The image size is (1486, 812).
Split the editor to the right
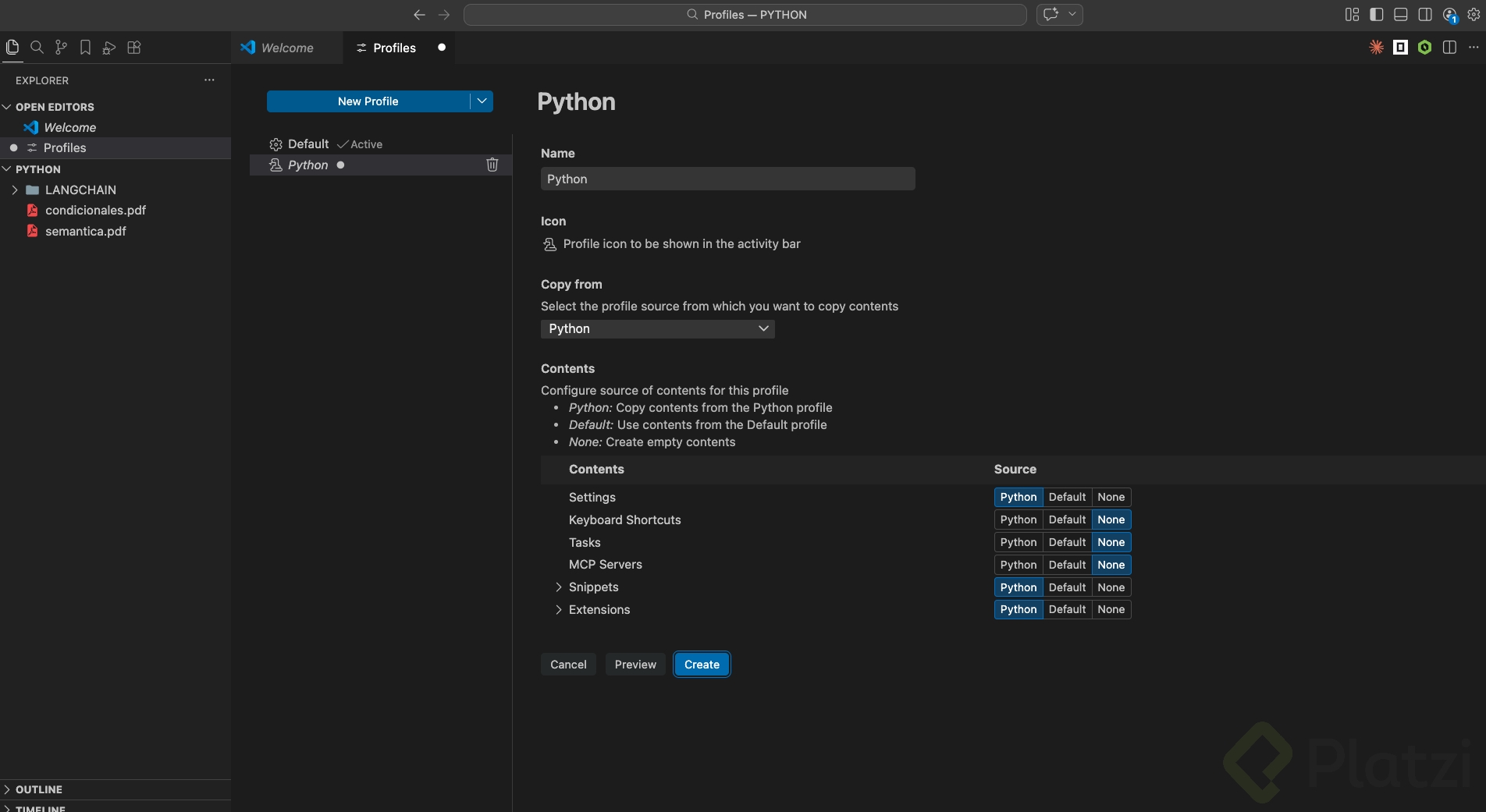(1449, 48)
